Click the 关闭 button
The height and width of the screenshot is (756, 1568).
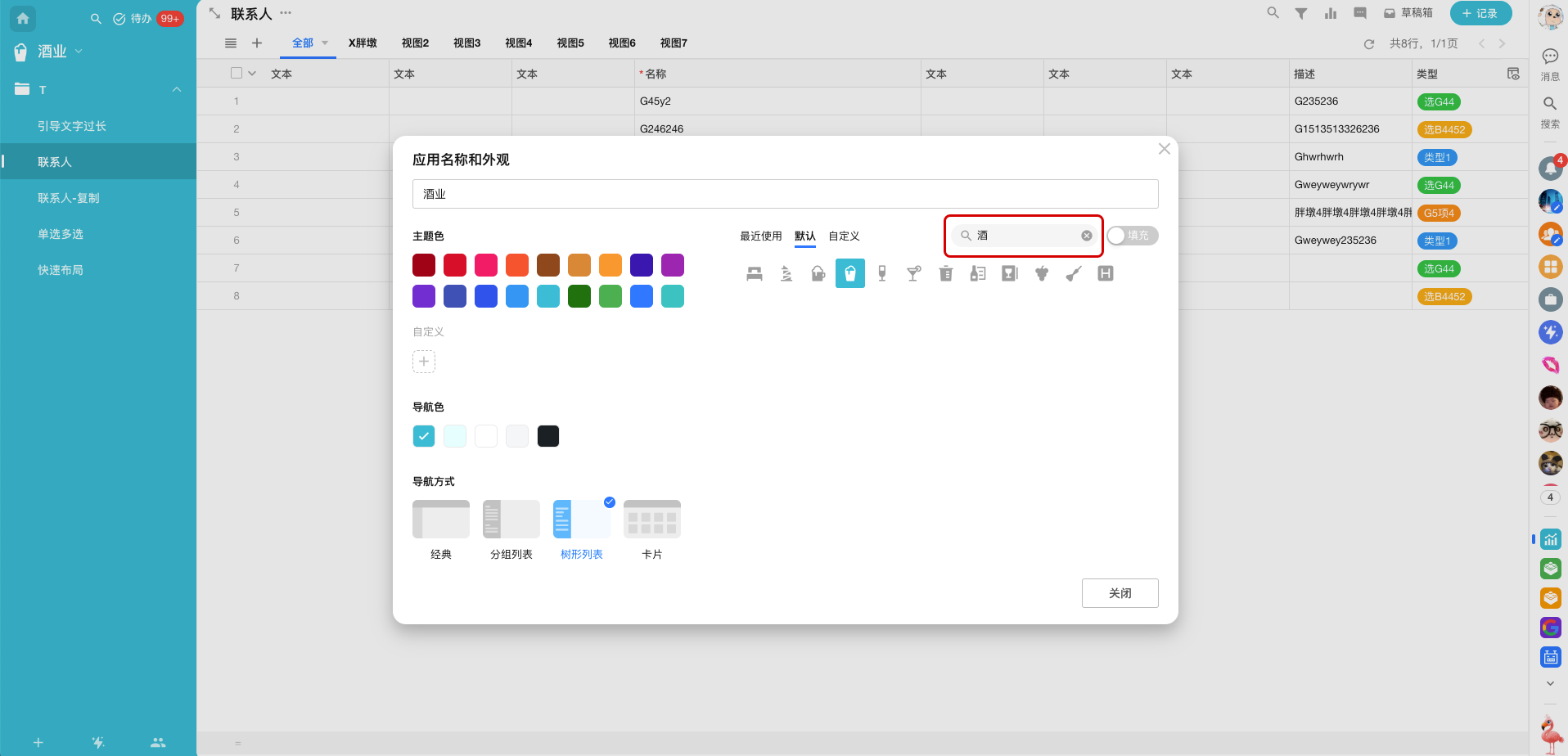coord(1120,593)
